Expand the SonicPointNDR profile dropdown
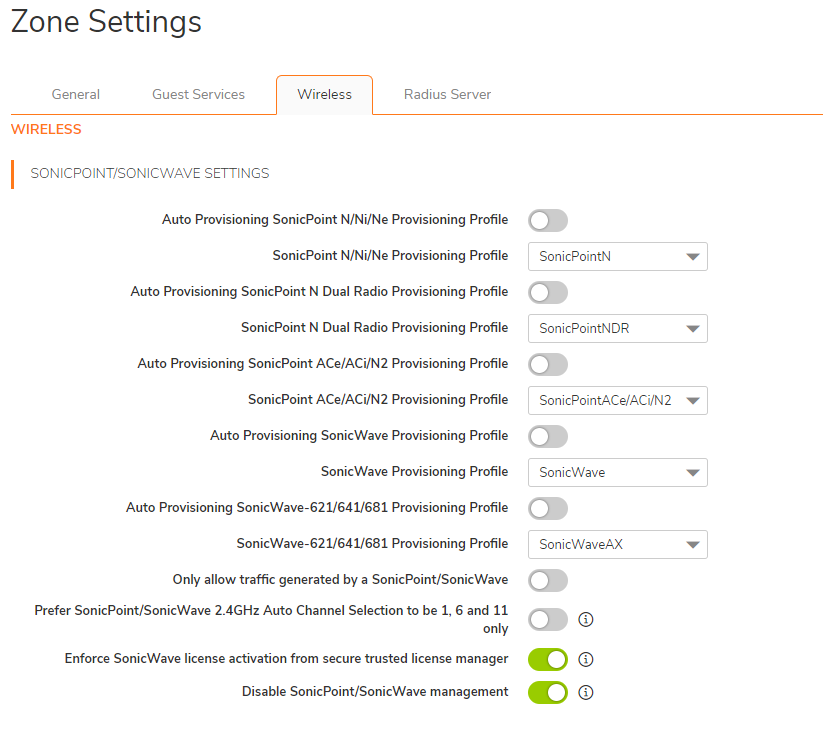Screen dimensions: 823x749 [617, 328]
